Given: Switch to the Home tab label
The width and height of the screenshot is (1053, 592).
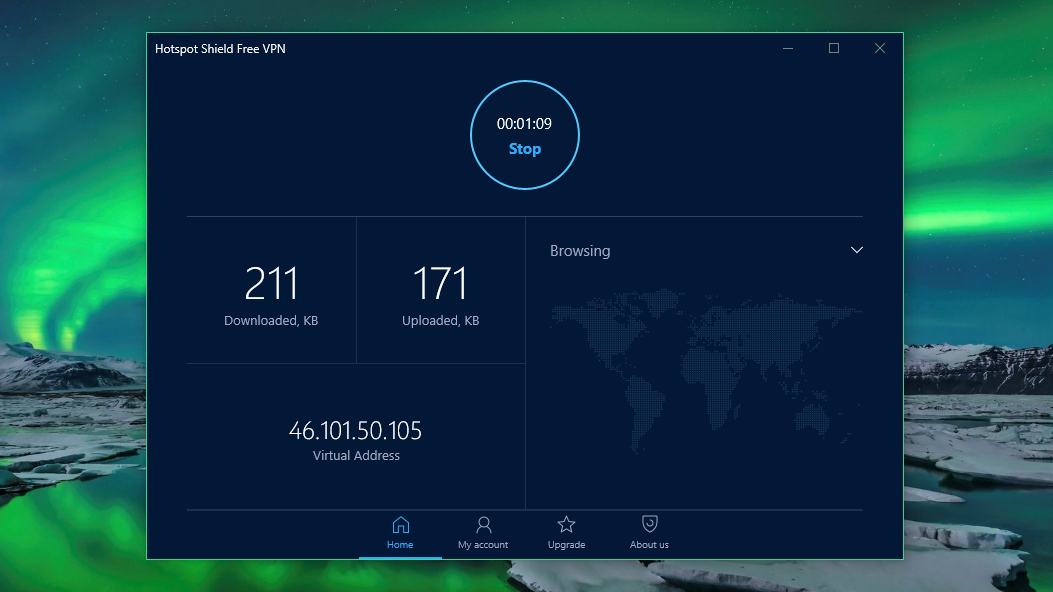Looking at the screenshot, I should pyautogui.click(x=400, y=545).
